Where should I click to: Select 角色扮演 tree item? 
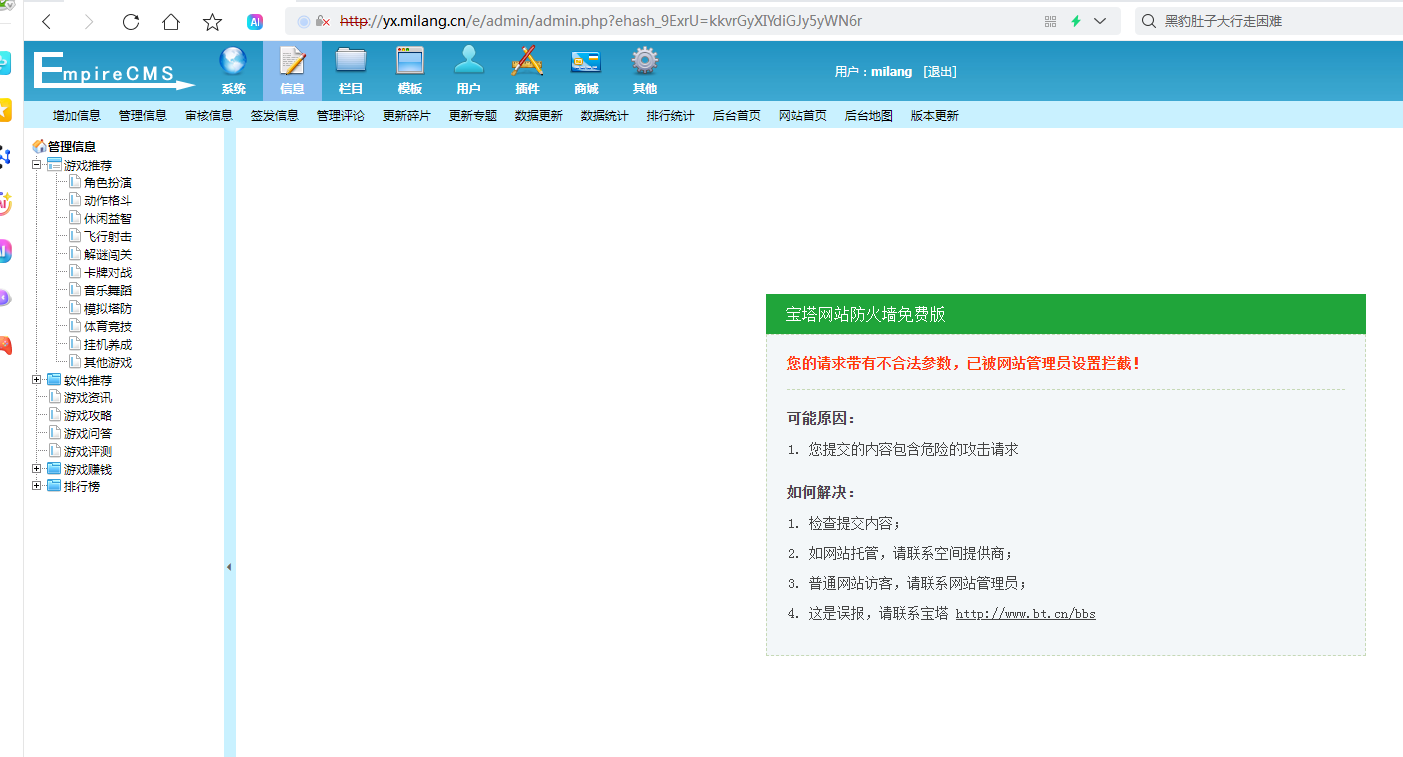coord(108,183)
